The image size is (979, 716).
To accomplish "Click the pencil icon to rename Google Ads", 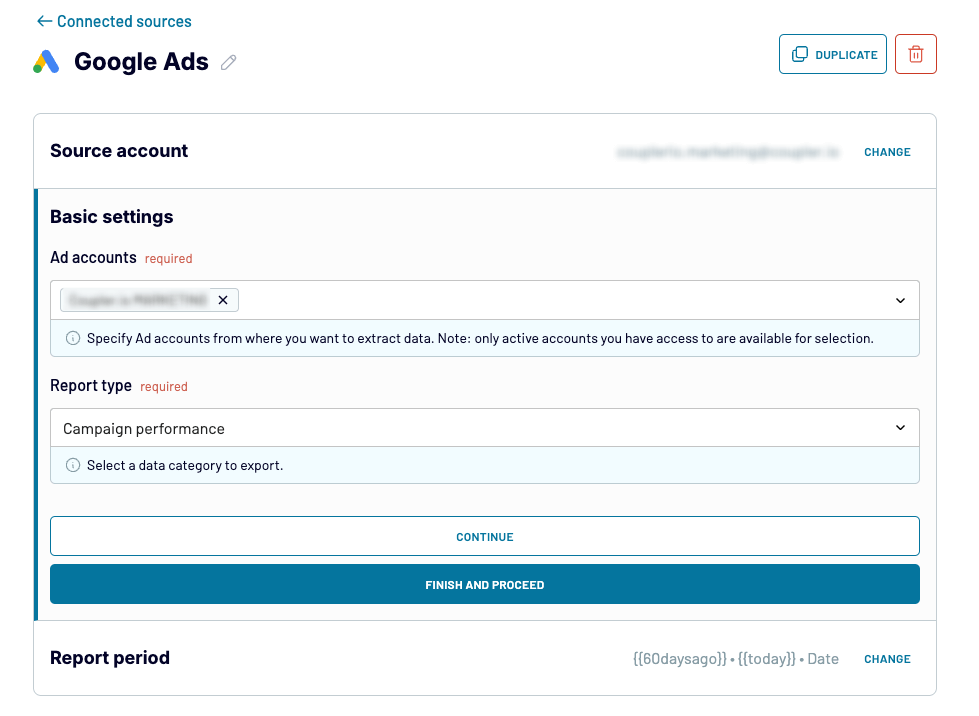I will [x=229, y=62].
